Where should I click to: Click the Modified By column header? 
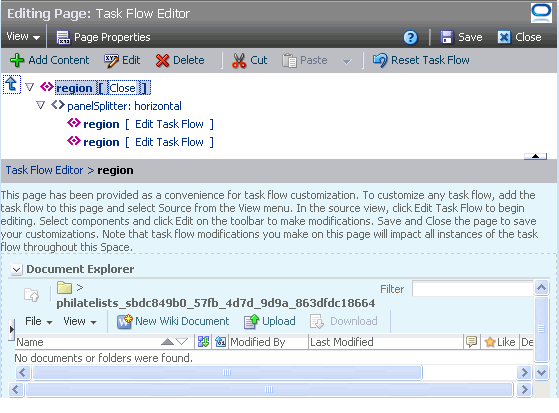pos(268,342)
